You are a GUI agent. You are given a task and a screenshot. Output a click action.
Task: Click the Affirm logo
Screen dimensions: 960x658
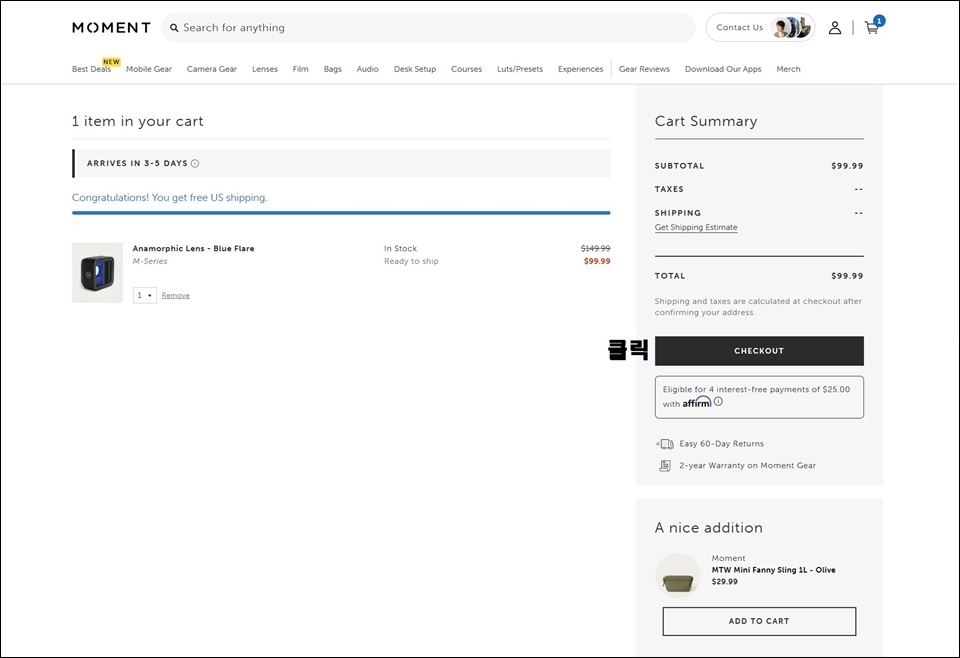coord(697,402)
